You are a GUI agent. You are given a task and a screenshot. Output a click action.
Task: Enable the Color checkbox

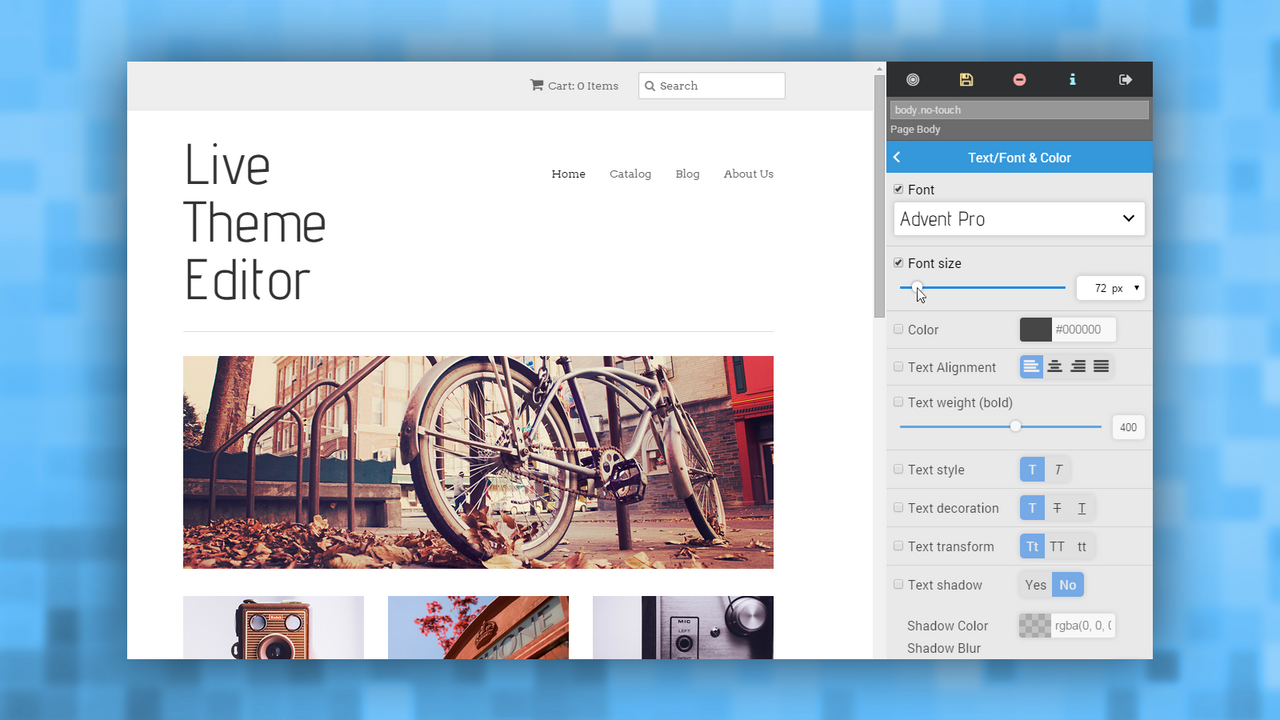point(898,329)
